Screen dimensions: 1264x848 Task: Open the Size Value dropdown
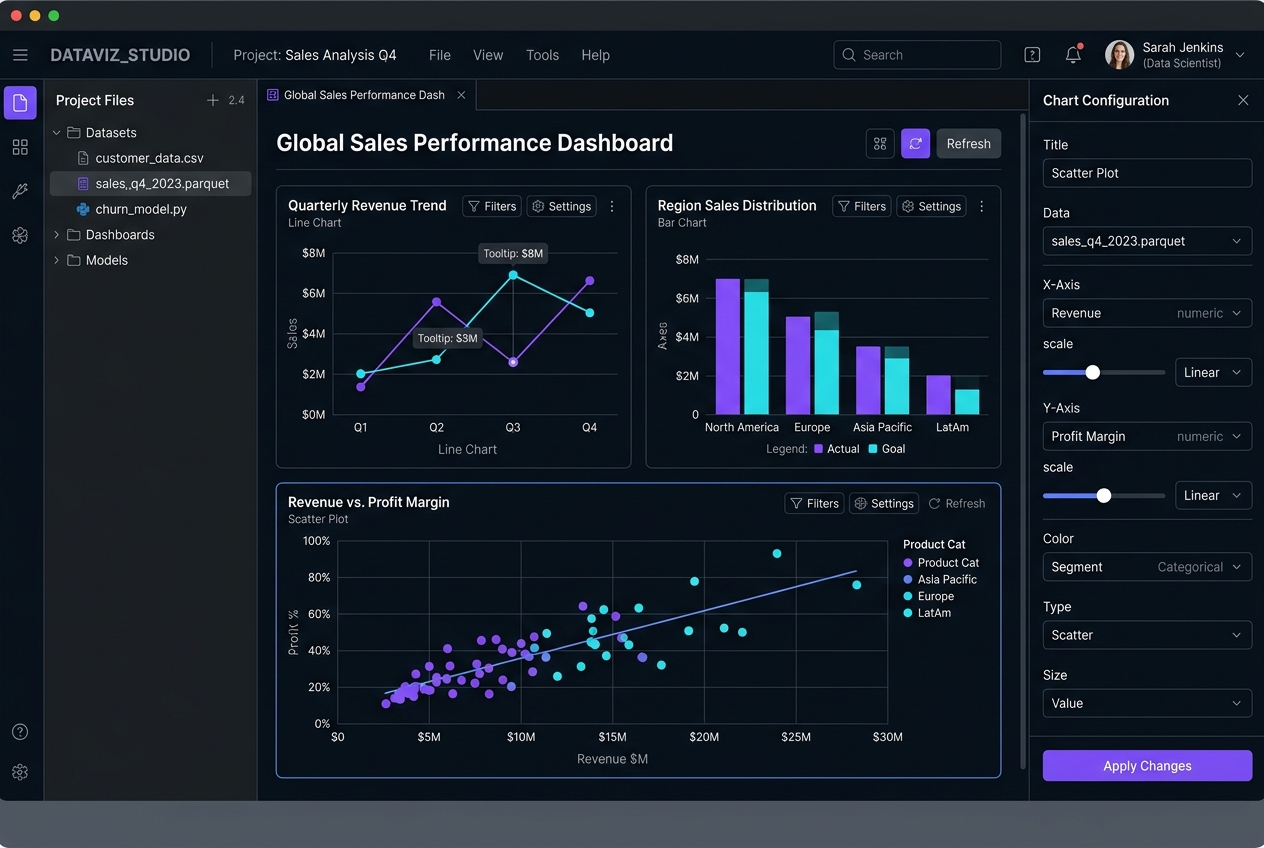[1147, 703]
